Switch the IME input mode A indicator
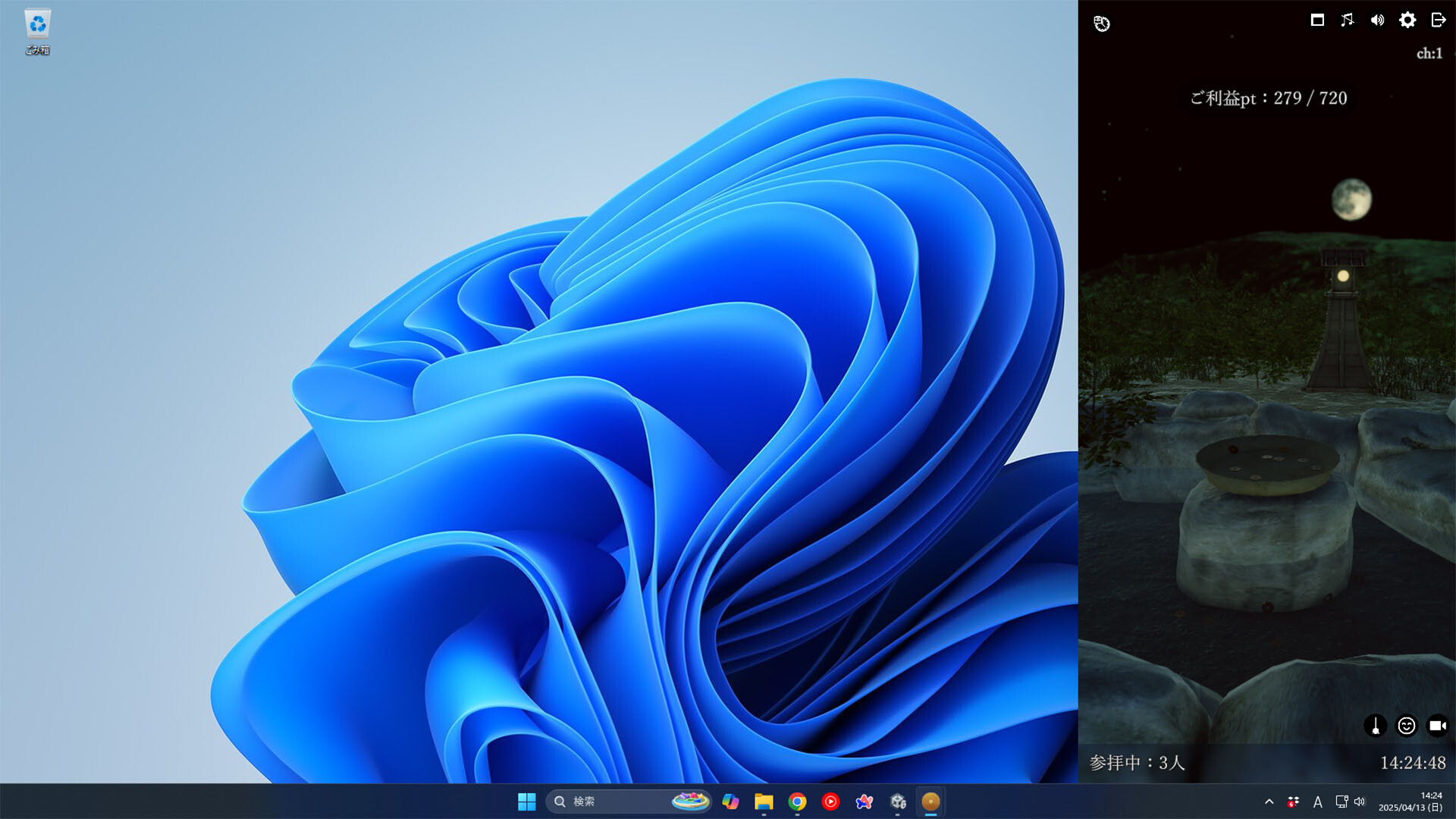This screenshot has height=819, width=1456. [x=1317, y=802]
